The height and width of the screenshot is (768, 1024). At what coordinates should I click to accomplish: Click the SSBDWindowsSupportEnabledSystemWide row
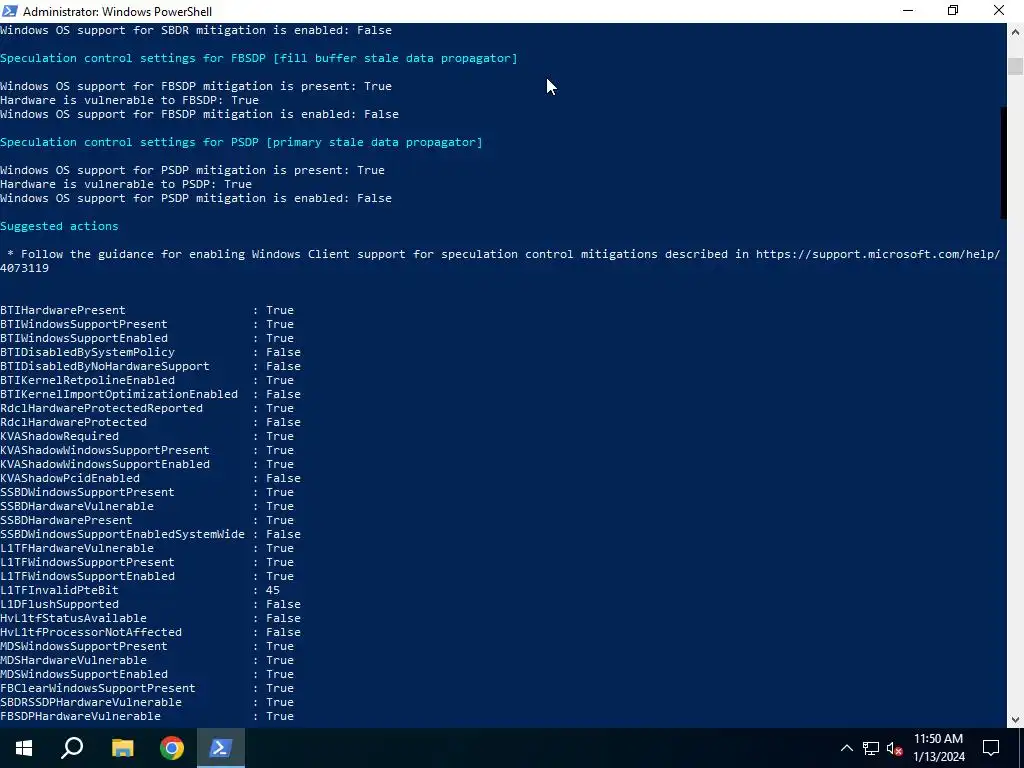coord(150,534)
